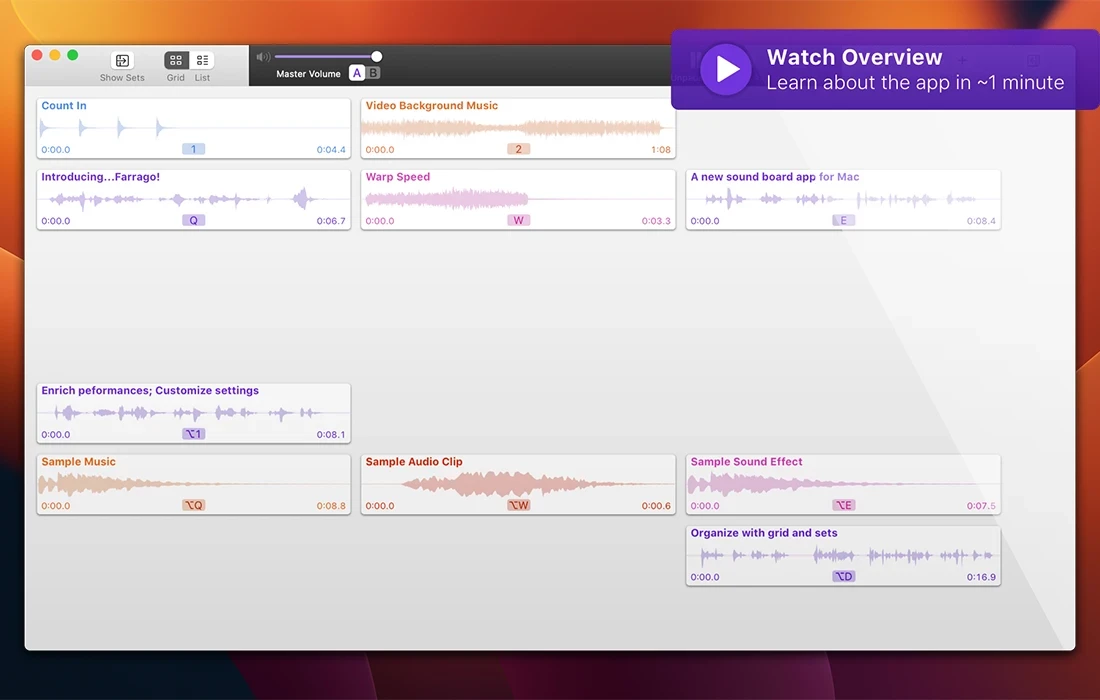1100x700 pixels.
Task: Select the A volume preset
Action: click(357, 73)
